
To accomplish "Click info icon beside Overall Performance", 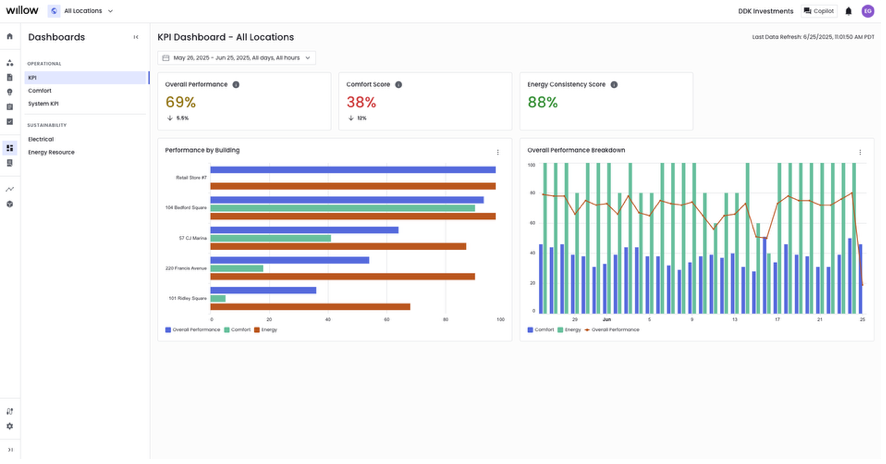I will point(236,85).
